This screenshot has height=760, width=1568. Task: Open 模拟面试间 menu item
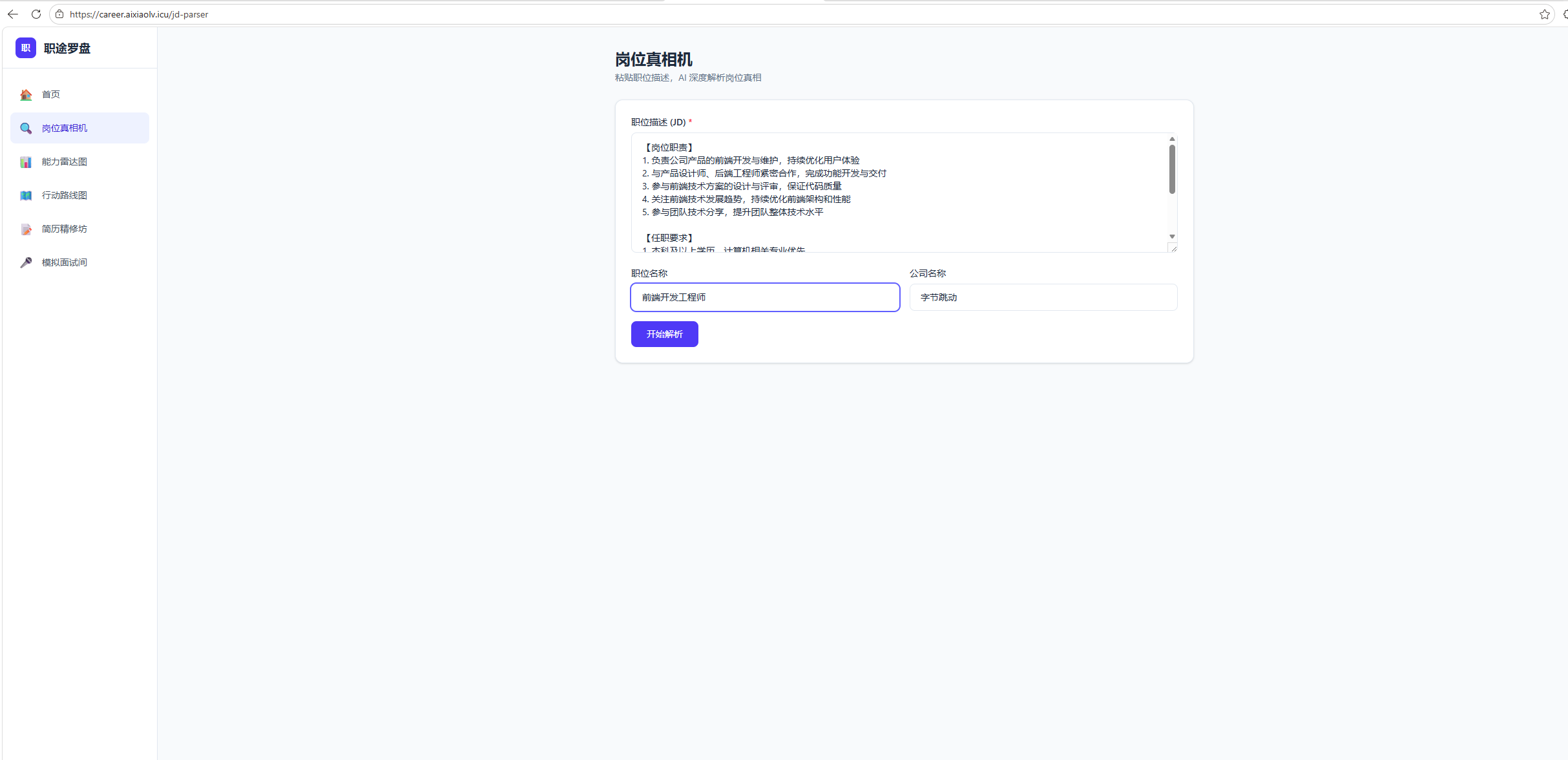pos(65,262)
